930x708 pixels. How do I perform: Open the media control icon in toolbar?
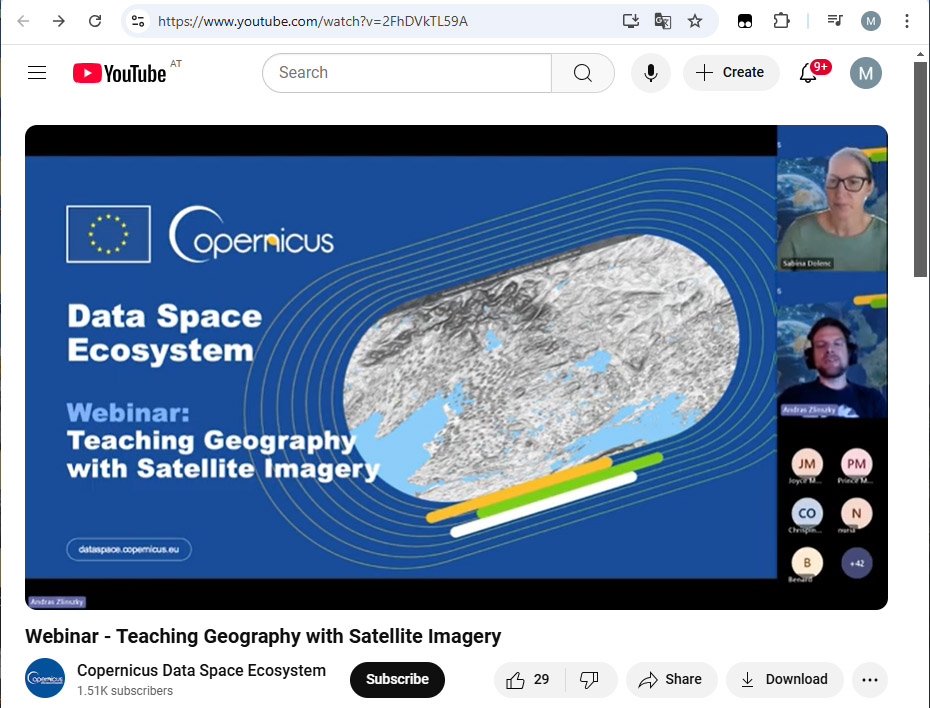[x=835, y=21]
